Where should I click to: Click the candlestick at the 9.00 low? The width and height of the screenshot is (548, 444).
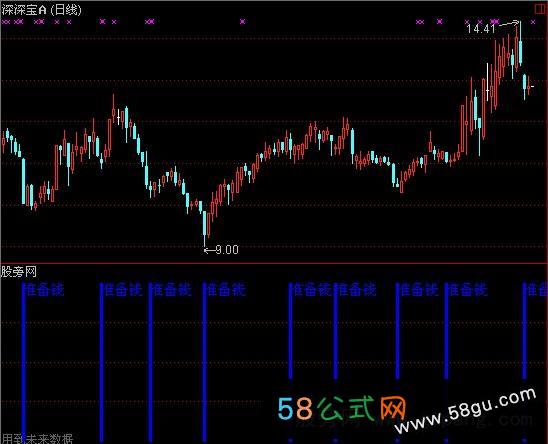(x=204, y=229)
